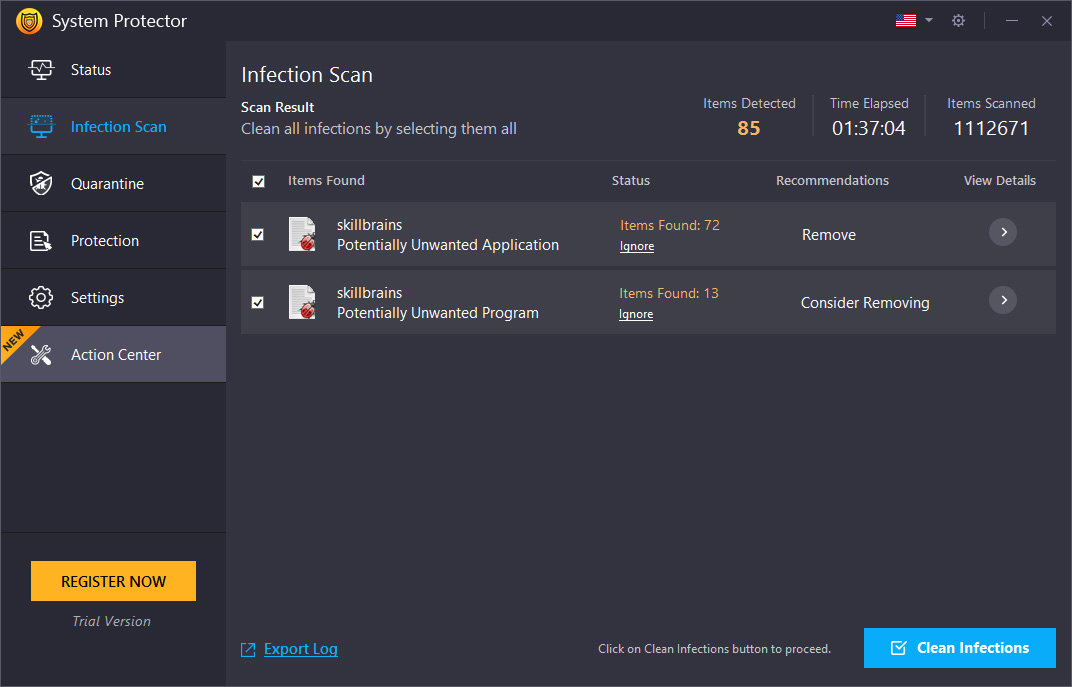
Task: Click the gear icon in the title bar
Action: click(958, 20)
